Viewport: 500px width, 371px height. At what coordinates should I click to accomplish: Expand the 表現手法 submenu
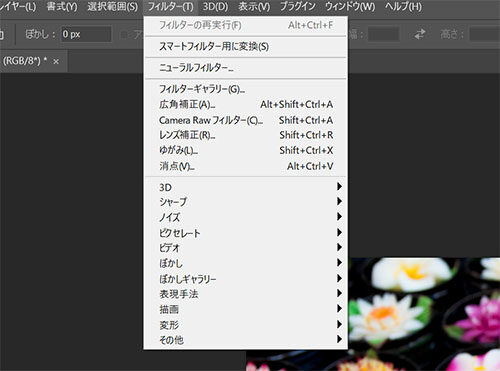246,294
